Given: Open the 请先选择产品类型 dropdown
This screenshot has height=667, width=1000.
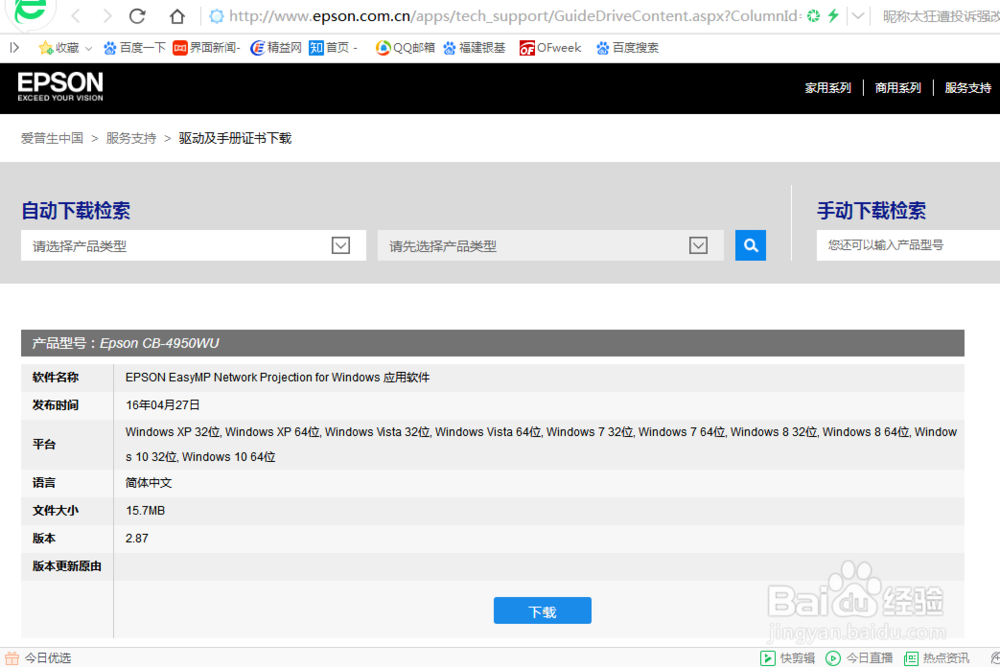Looking at the screenshot, I should pos(550,246).
